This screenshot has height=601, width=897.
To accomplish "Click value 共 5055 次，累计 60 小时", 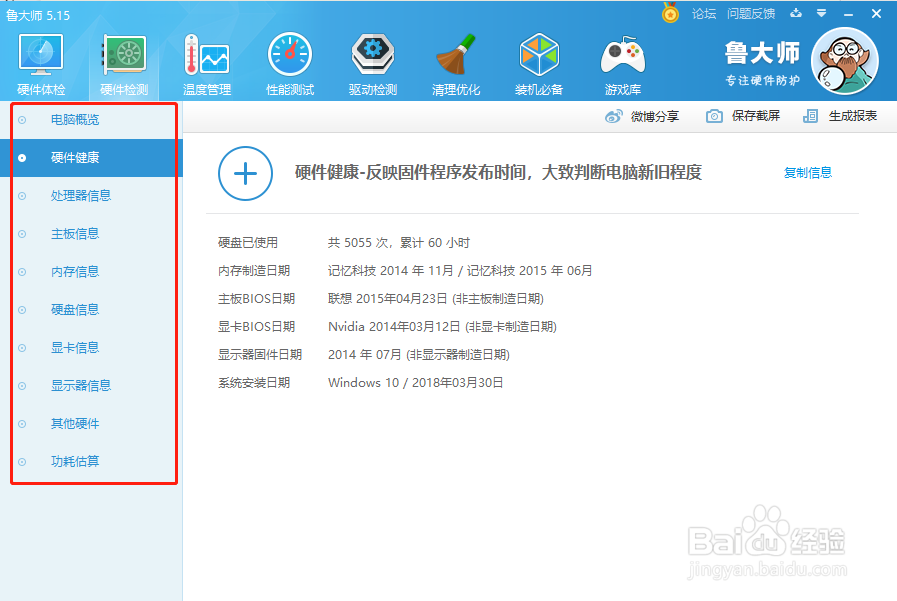I will pyautogui.click(x=399, y=242).
